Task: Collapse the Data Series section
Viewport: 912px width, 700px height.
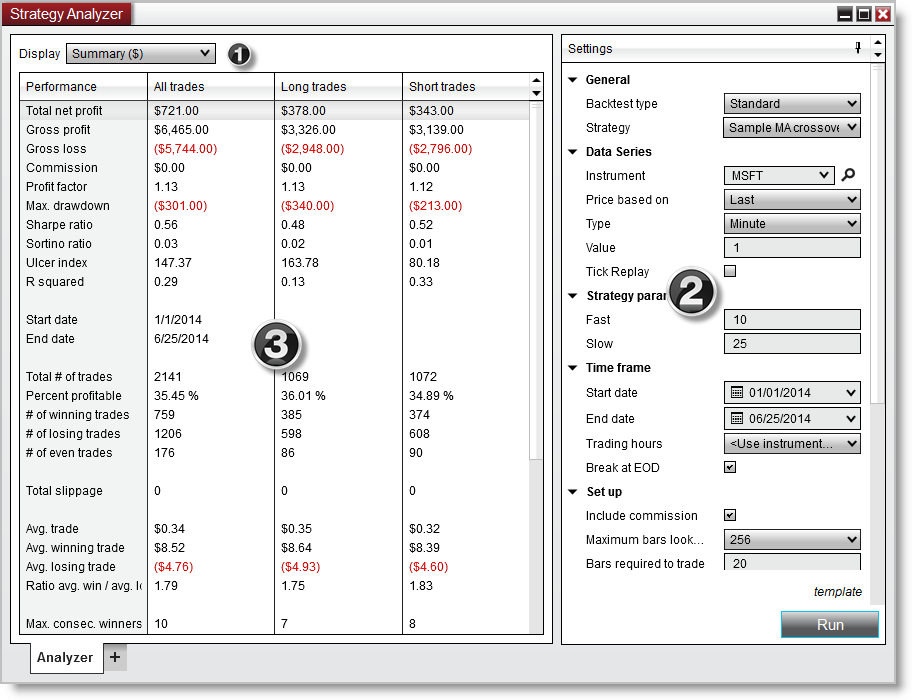Action: click(572, 151)
